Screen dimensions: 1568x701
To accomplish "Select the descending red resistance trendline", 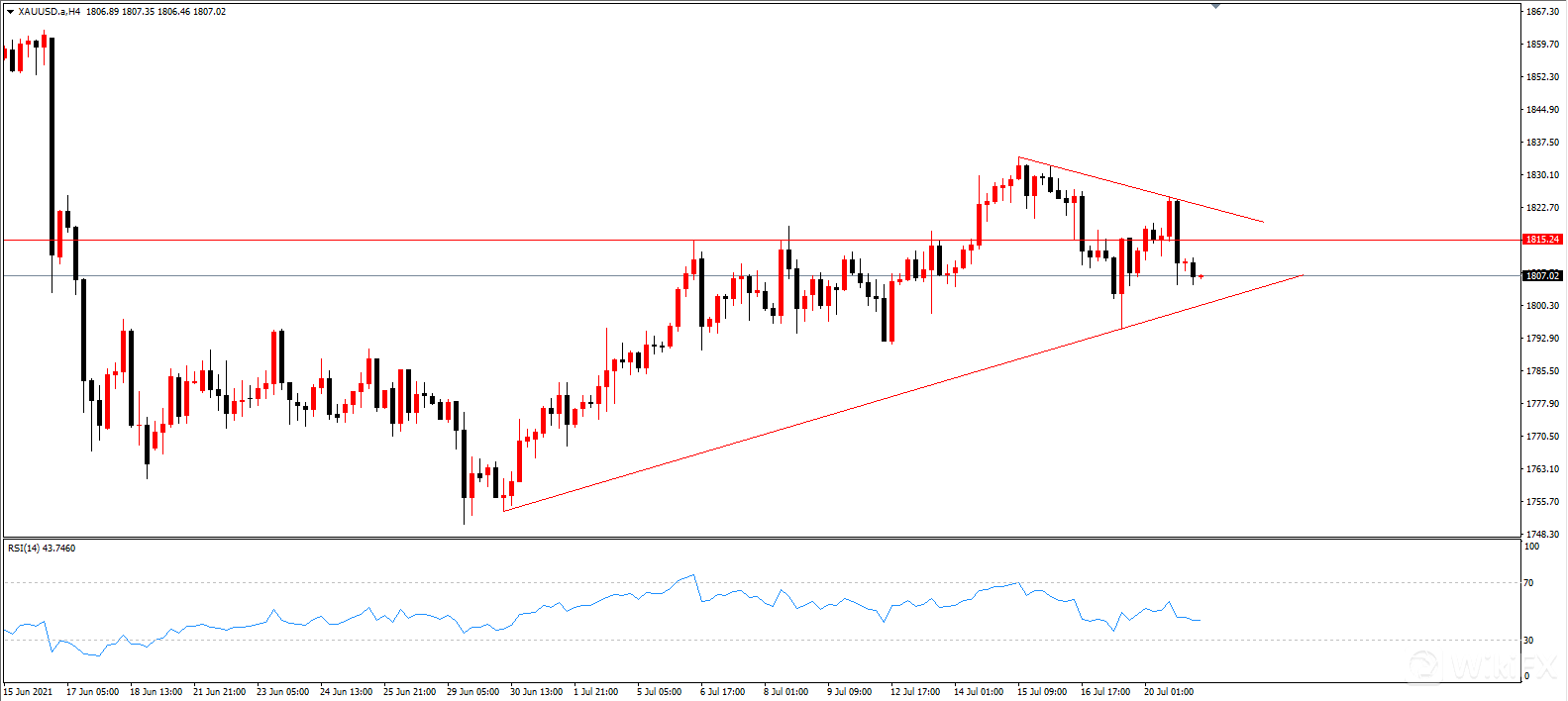I will tap(1139, 189).
